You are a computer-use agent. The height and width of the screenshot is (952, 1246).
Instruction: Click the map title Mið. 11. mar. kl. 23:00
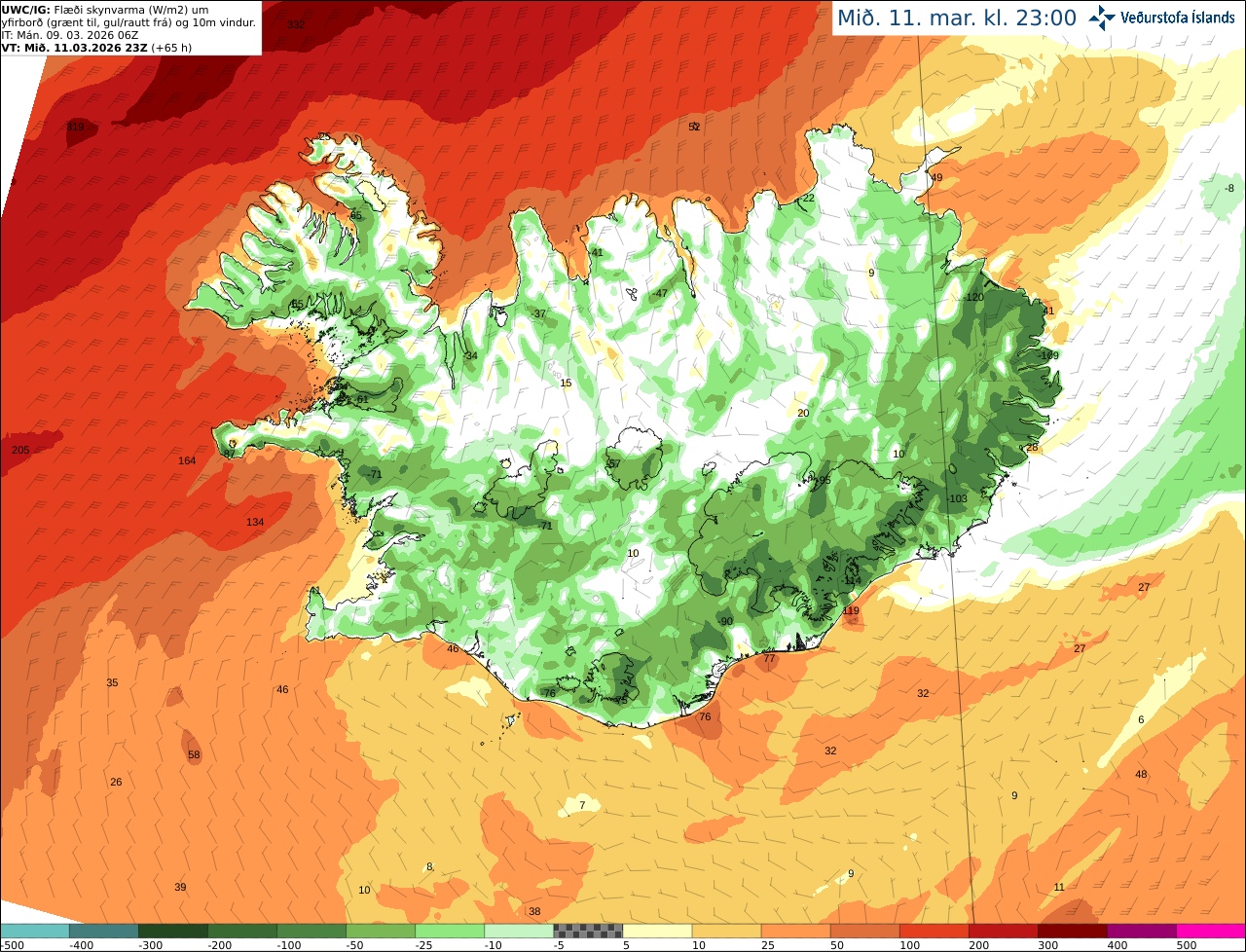957,18
